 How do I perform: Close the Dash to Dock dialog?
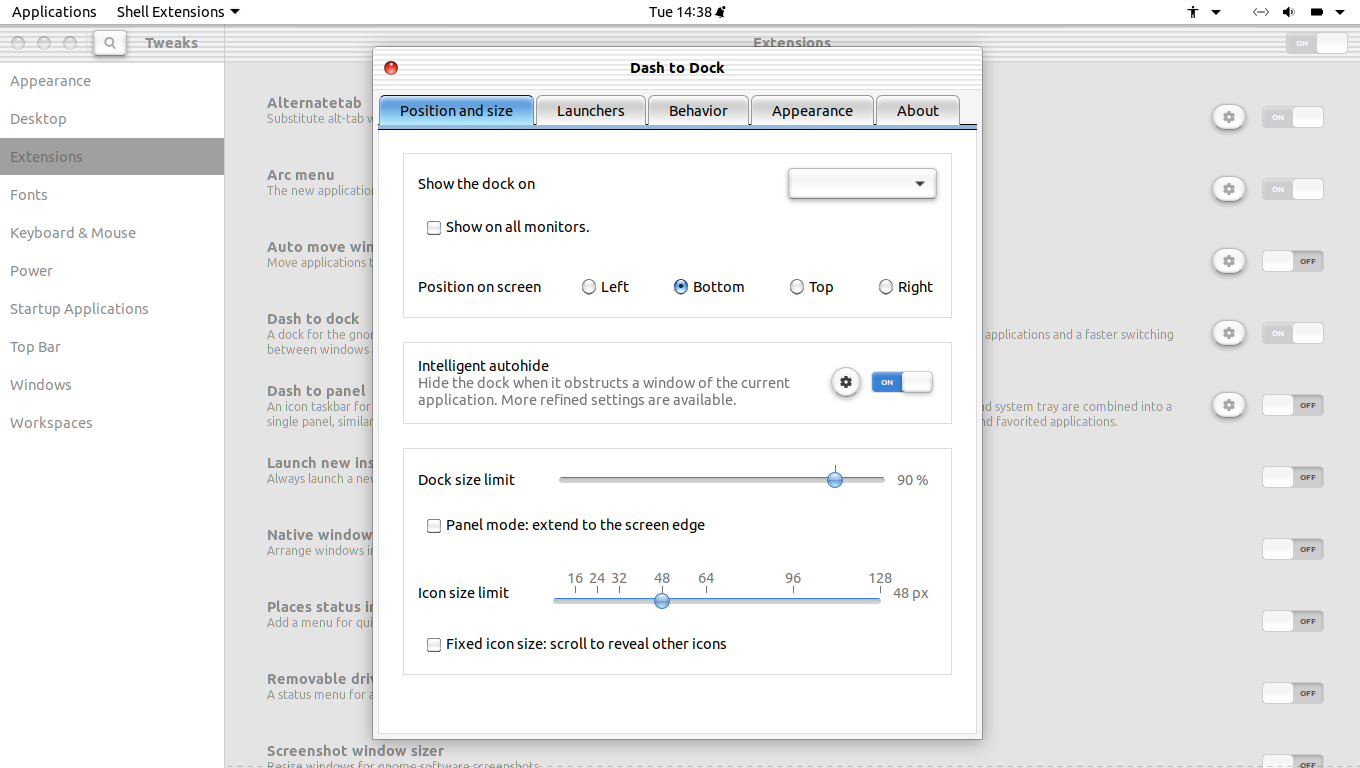pos(391,68)
